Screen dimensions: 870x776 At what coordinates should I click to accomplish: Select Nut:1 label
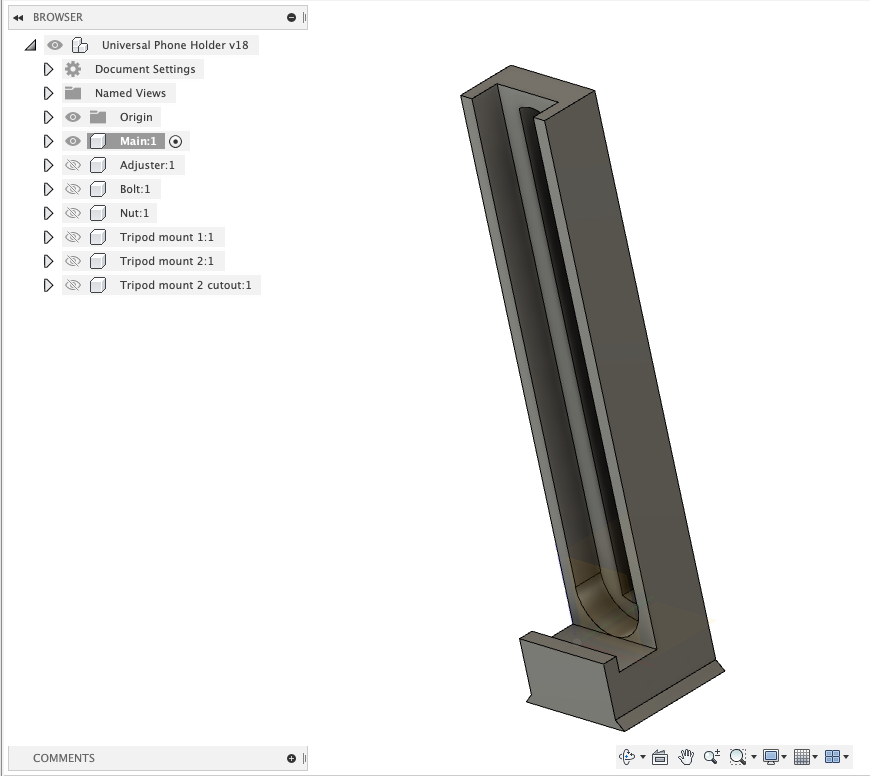point(134,213)
